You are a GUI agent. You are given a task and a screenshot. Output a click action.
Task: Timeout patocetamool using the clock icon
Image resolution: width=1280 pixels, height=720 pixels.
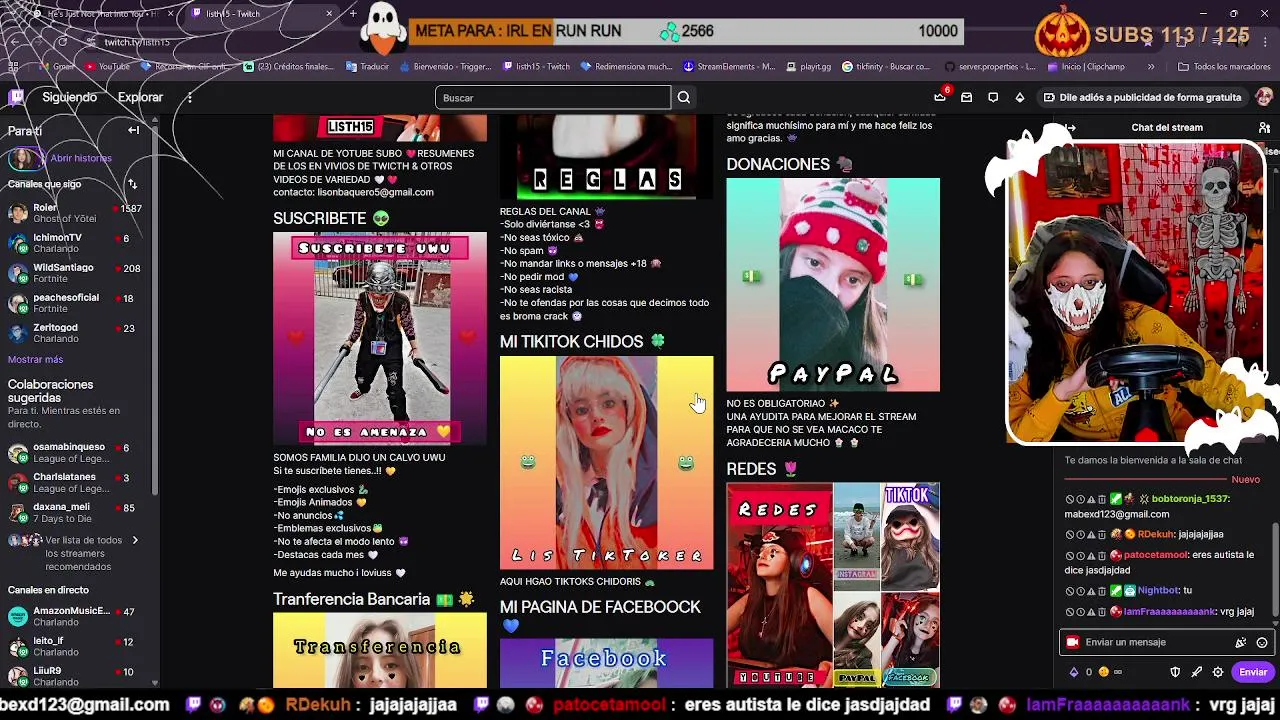click(1080, 555)
